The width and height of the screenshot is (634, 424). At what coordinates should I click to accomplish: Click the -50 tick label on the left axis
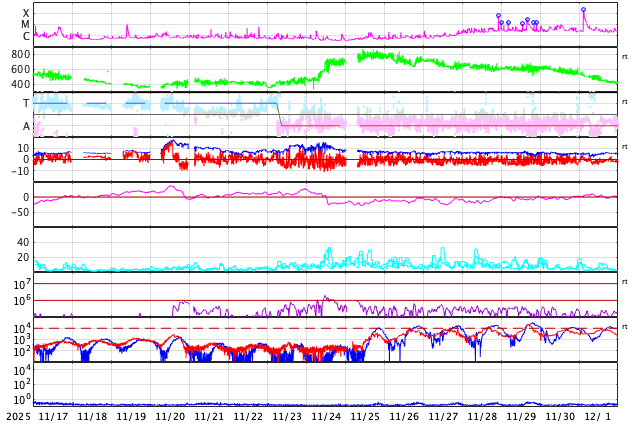point(18,212)
